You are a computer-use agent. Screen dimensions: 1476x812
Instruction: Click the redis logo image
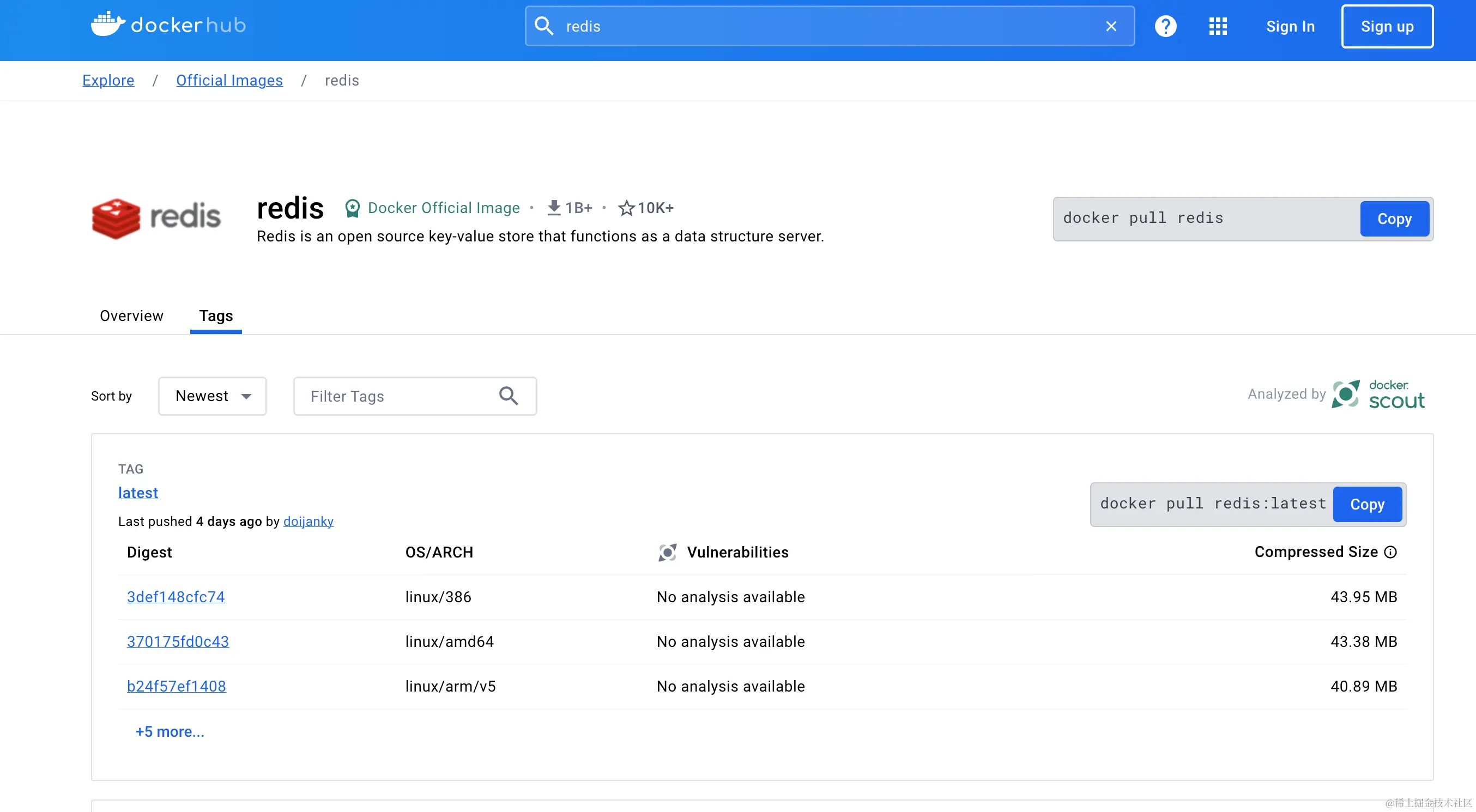[x=156, y=218]
